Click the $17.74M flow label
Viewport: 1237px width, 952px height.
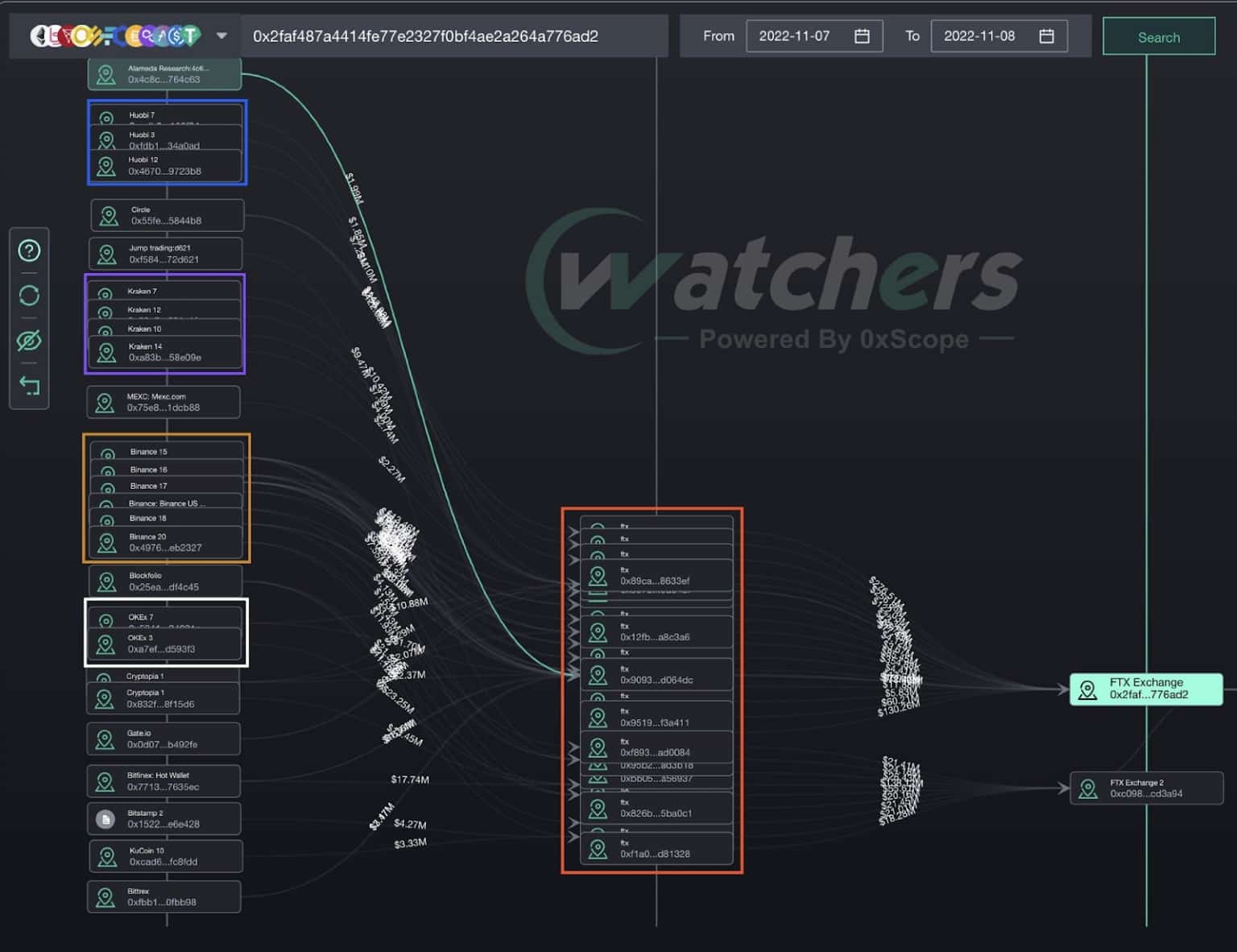point(410,780)
